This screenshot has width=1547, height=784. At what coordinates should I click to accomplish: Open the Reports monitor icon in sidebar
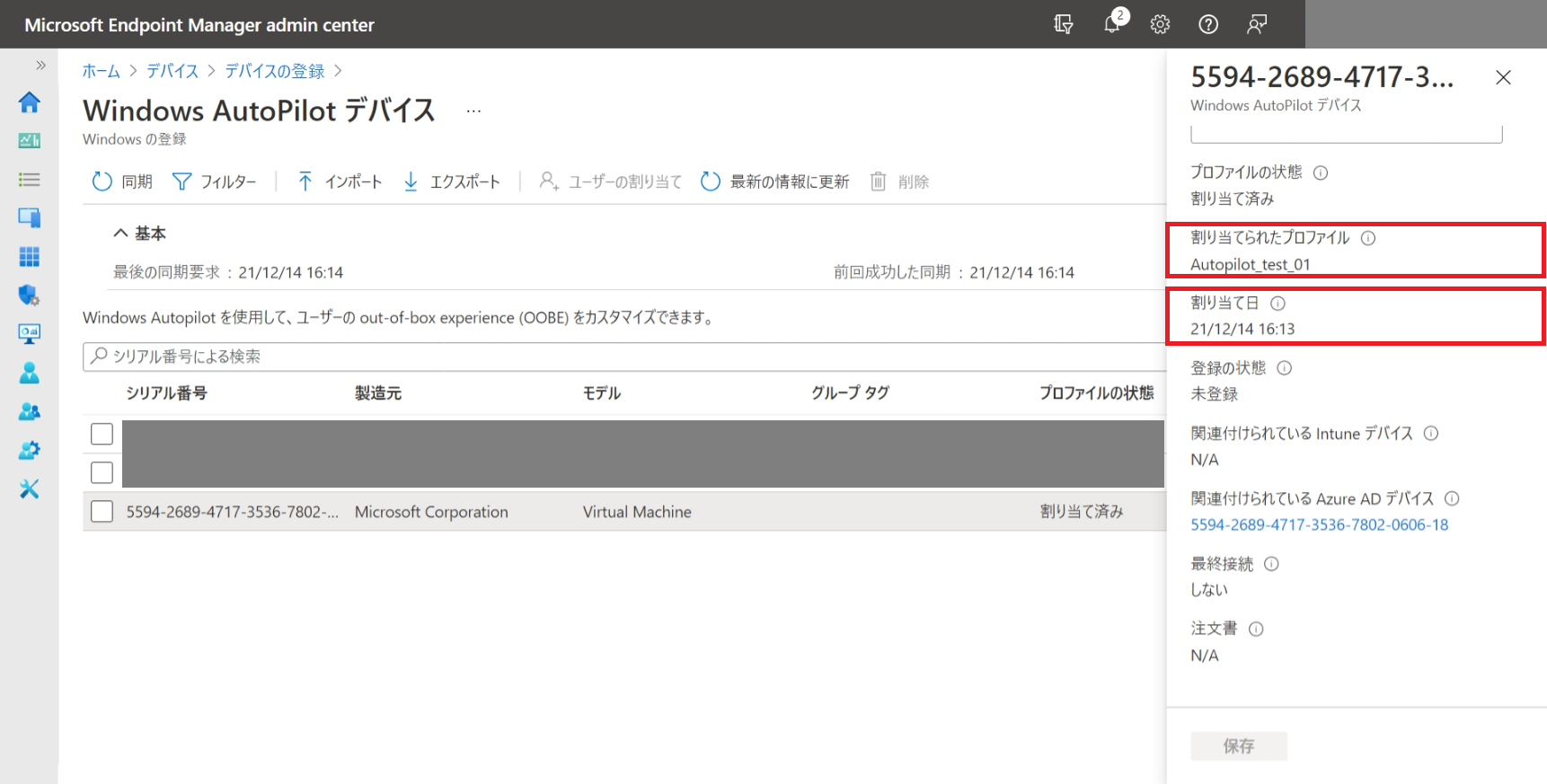coord(29,334)
